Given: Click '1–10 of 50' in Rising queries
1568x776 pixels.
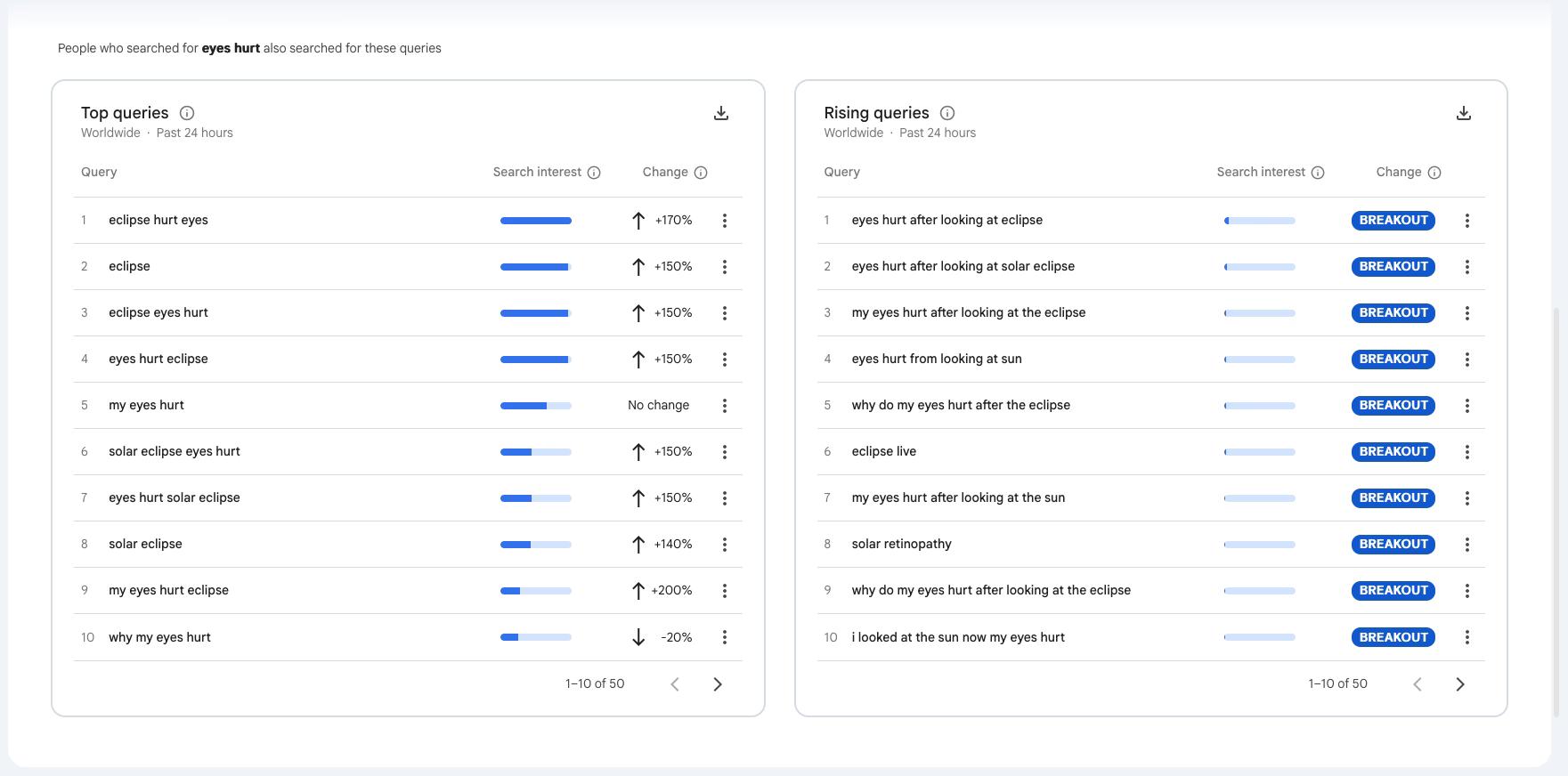Looking at the screenshot, I should coord(1337,683).
